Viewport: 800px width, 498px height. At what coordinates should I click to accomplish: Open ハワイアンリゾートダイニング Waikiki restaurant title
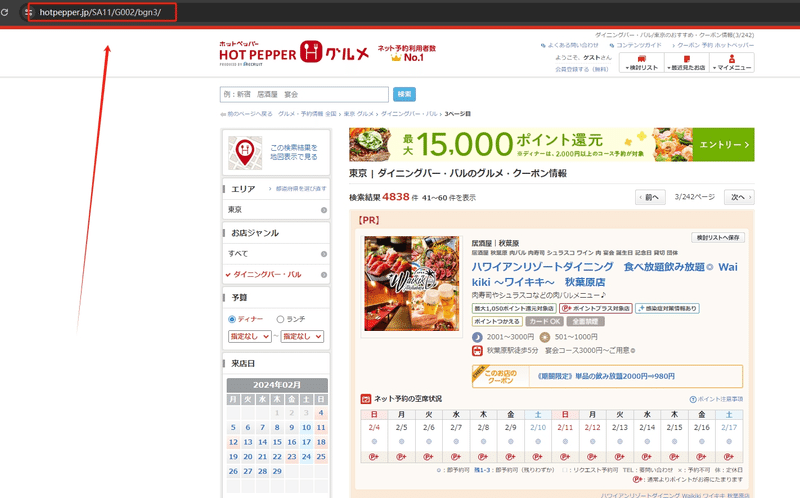[605, 275]
